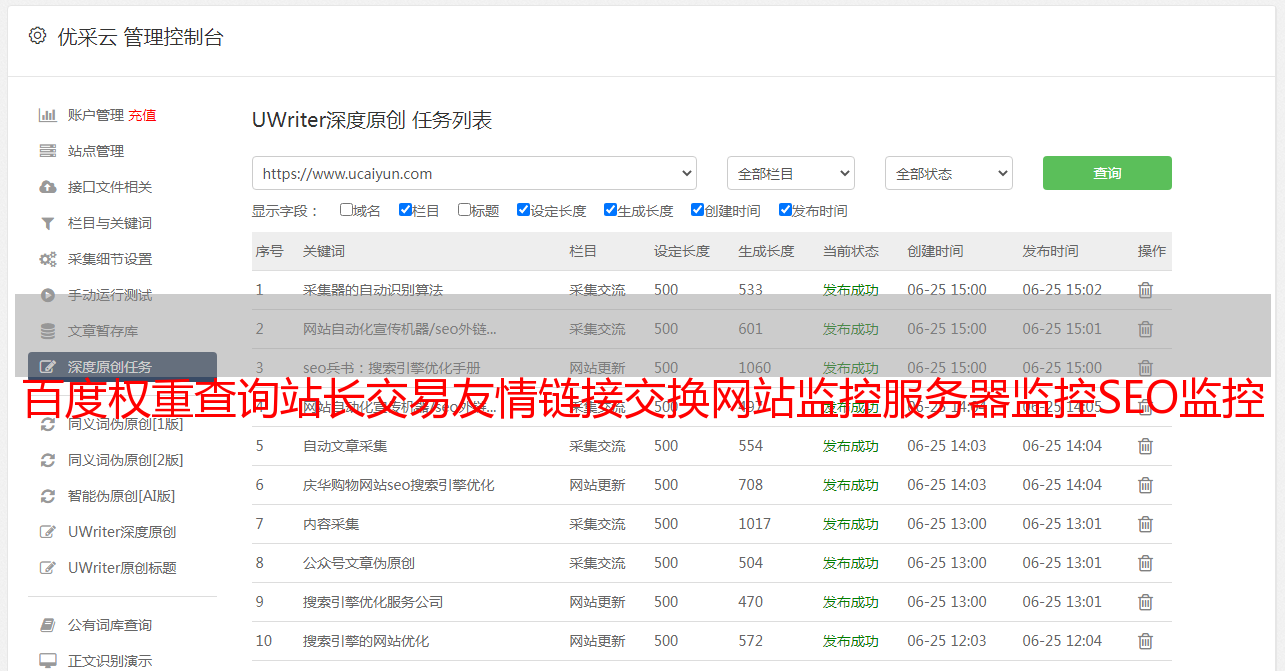
Task: Click the gears icon for 采集细节设置
Action: pos(47,259)
